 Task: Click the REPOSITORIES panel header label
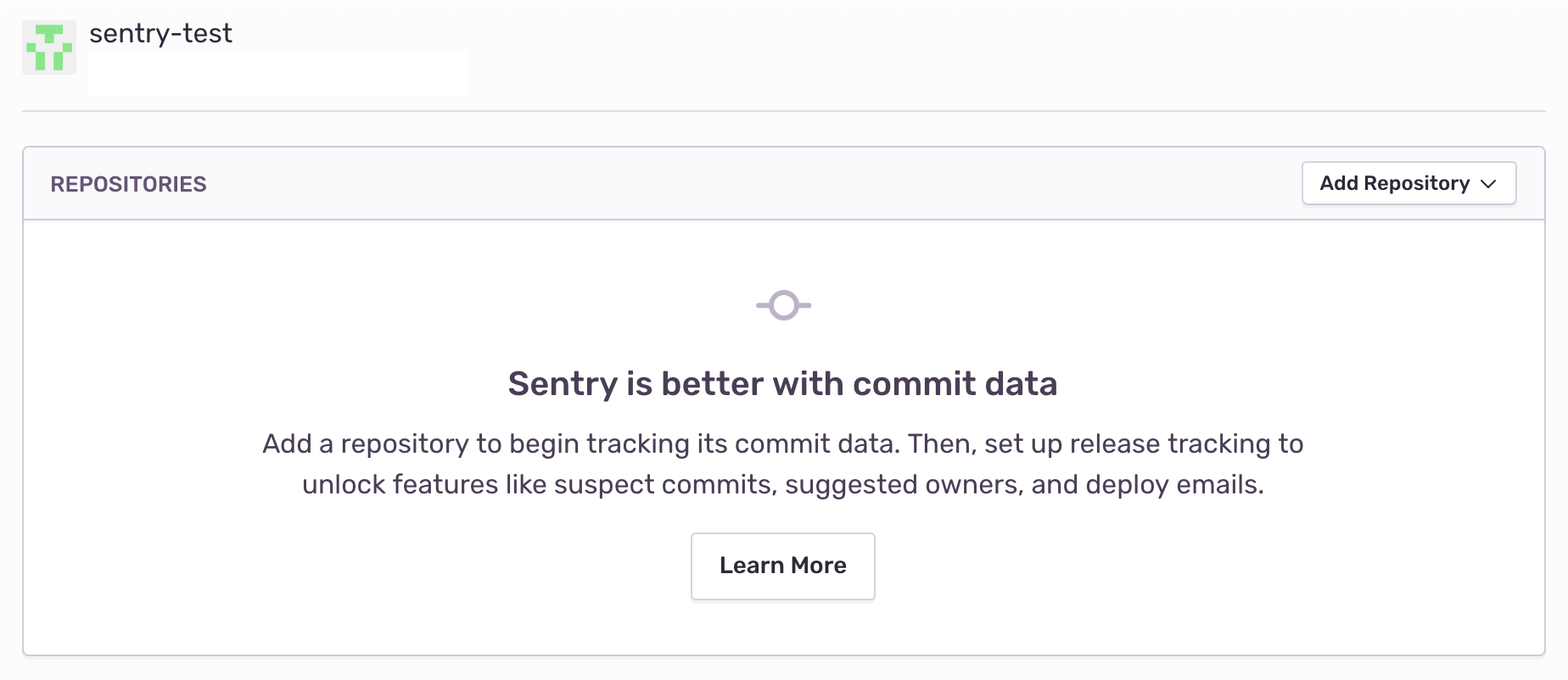pos(128,183)
